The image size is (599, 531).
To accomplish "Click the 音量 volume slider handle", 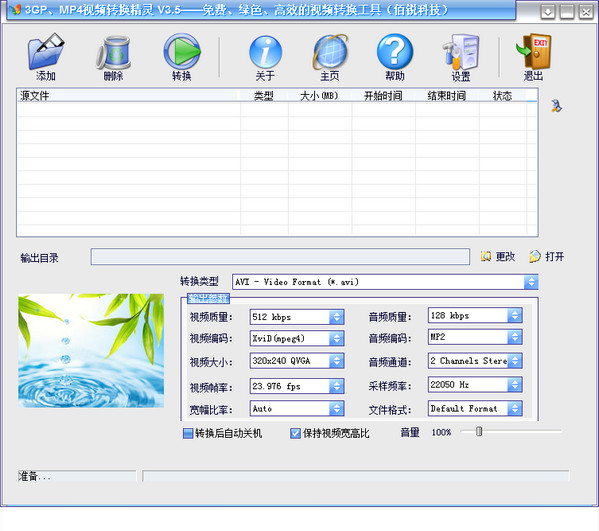I will coord(479,431).
